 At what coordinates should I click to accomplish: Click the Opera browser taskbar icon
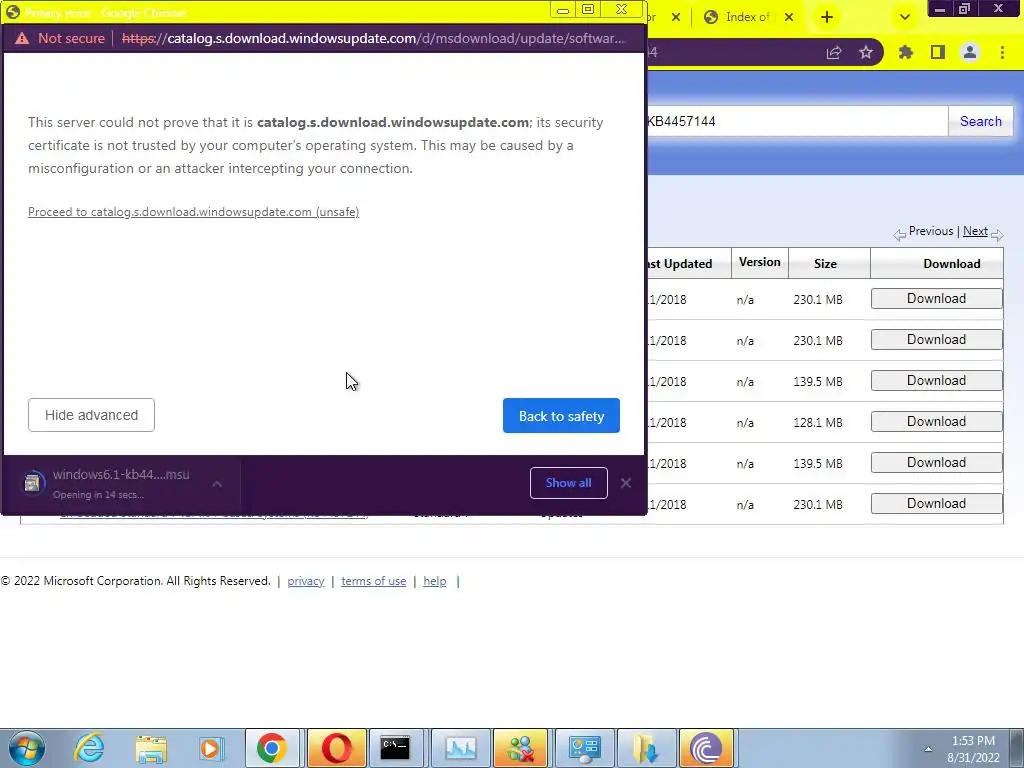336,748
